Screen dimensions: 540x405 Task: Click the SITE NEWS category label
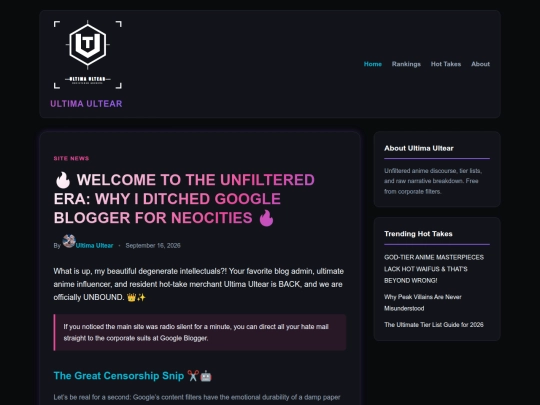(x=71, y=158)
